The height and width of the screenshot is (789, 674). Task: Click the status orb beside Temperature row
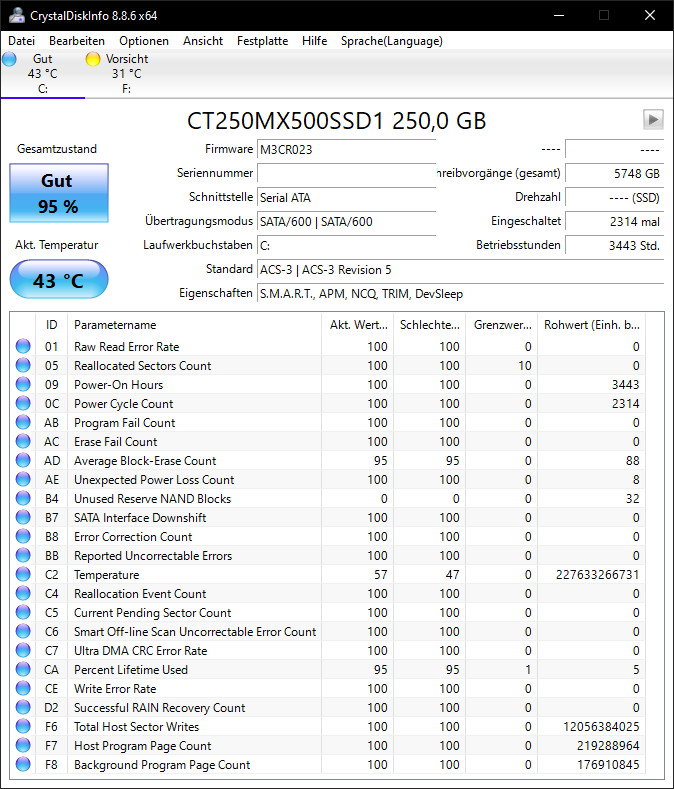pyautogui.click(x=23, y=574)
